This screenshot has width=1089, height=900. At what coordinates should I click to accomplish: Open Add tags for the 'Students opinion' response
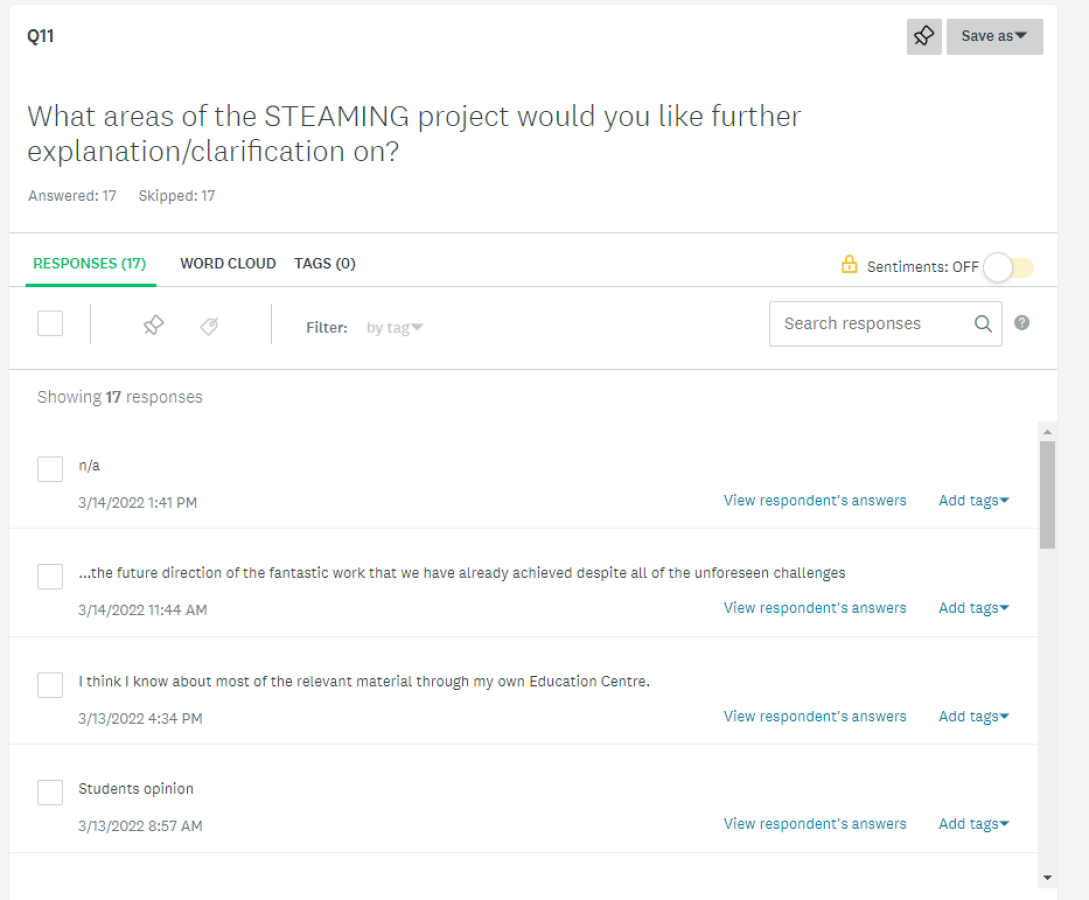click(974, 824)
